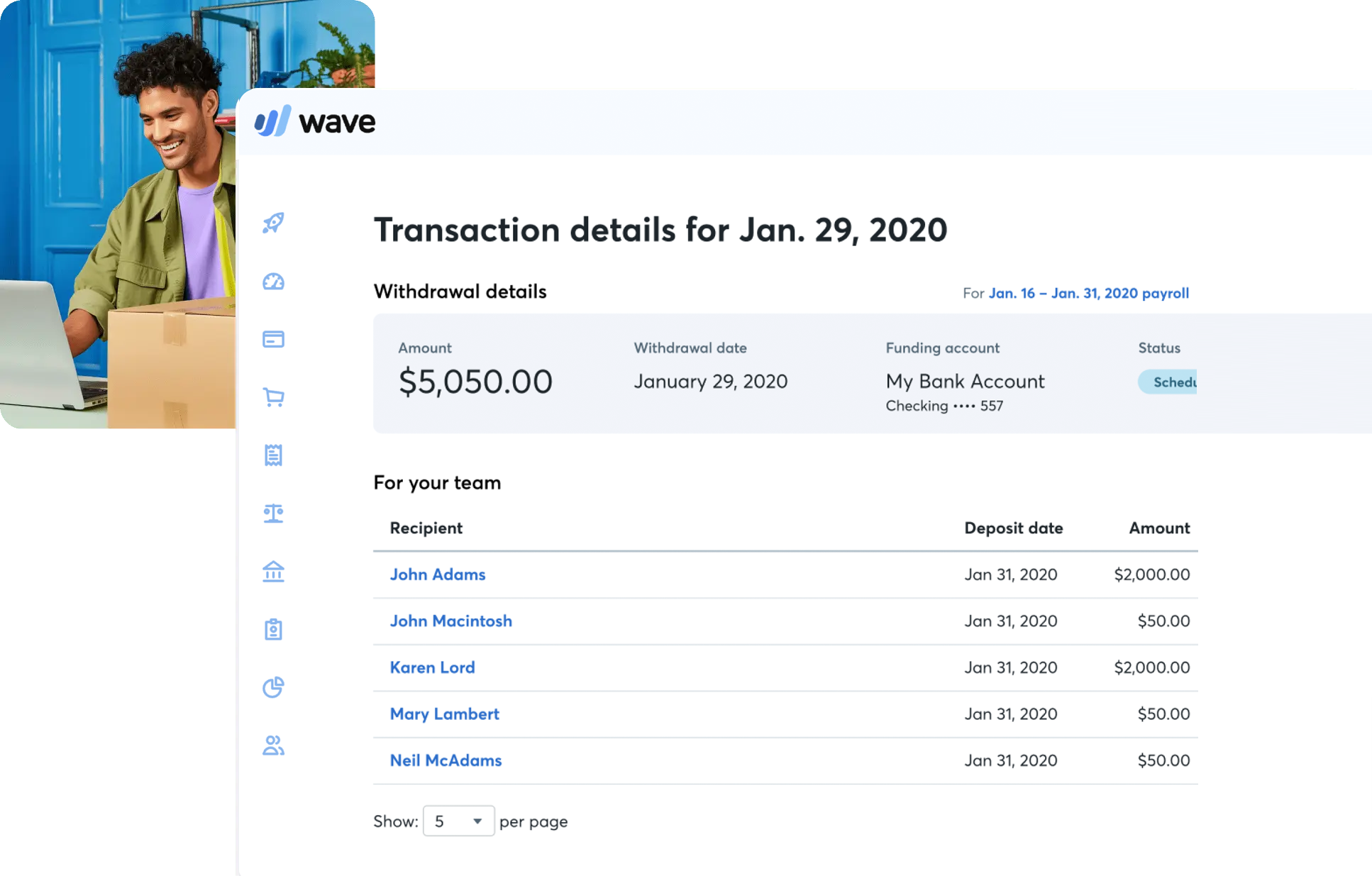
Task: Open the dashboard gauge sidebar icon
Action: (274, 282)
